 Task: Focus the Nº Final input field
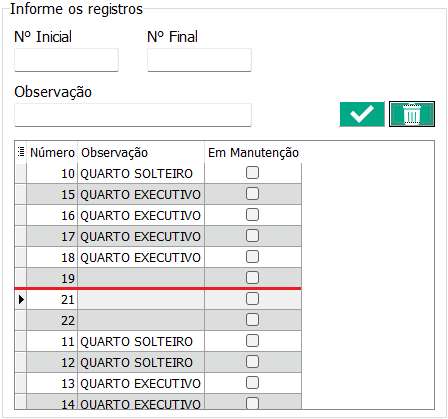coord(199,60)
